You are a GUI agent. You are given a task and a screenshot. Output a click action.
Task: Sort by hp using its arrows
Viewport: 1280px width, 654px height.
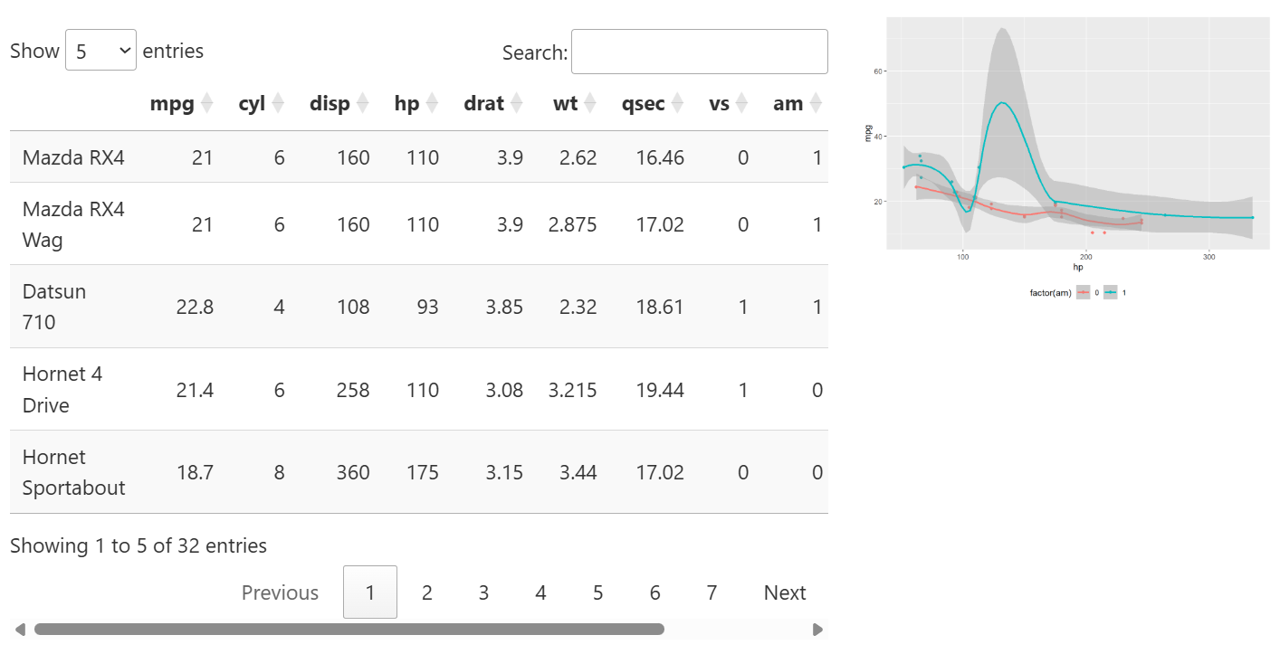[432, 103]
